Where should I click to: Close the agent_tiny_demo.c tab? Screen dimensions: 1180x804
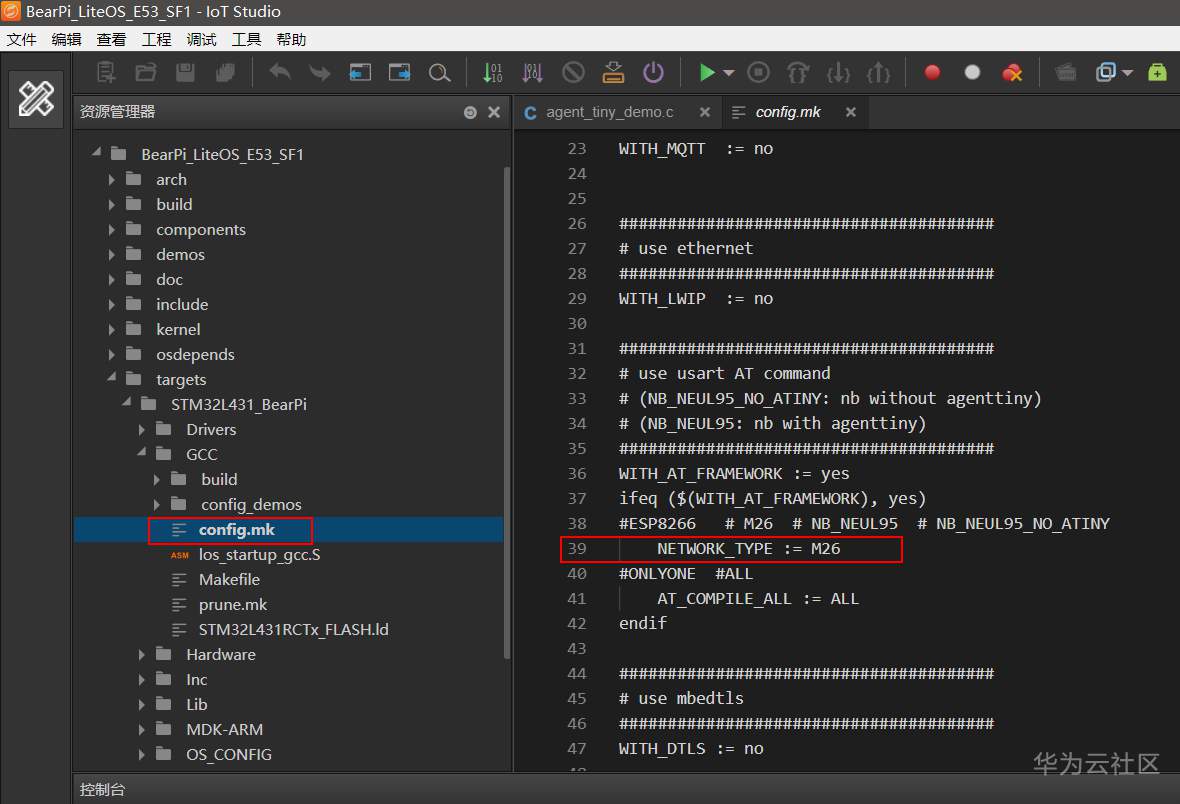pos(704,112)
